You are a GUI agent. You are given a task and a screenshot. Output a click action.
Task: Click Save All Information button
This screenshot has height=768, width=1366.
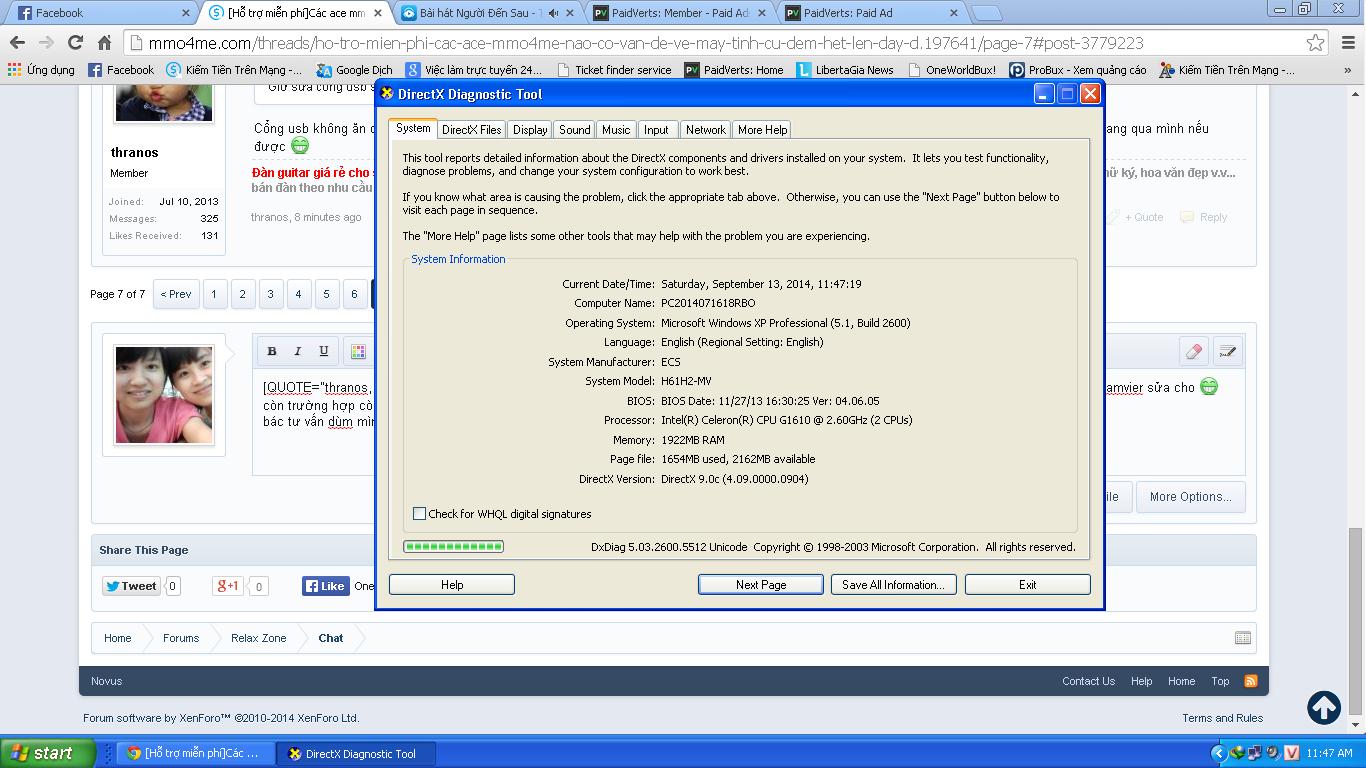893,585
